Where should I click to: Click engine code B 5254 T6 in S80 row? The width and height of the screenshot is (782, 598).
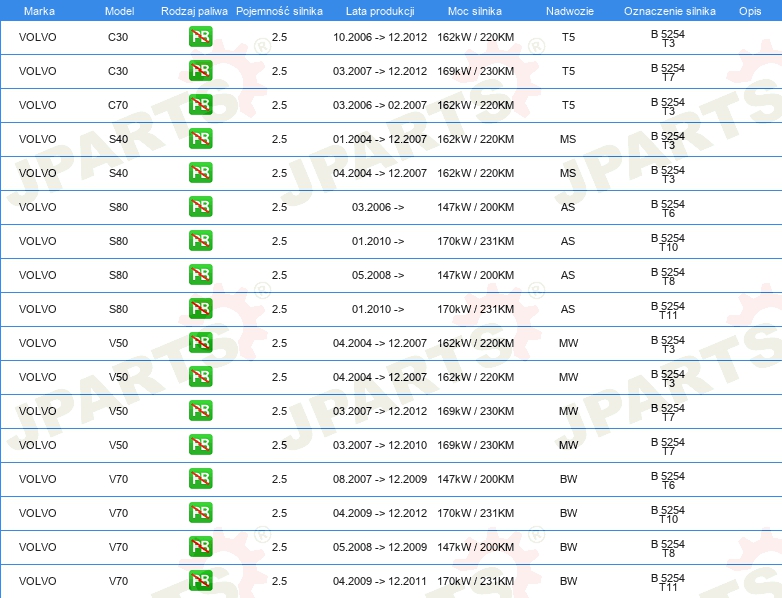point(668,208)
